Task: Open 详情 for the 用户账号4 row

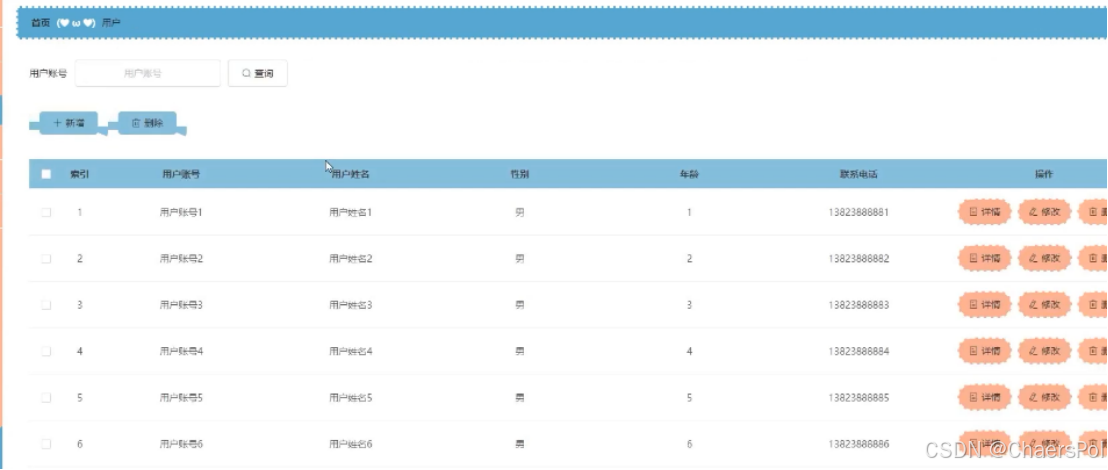Action: [x=985, y=351]
